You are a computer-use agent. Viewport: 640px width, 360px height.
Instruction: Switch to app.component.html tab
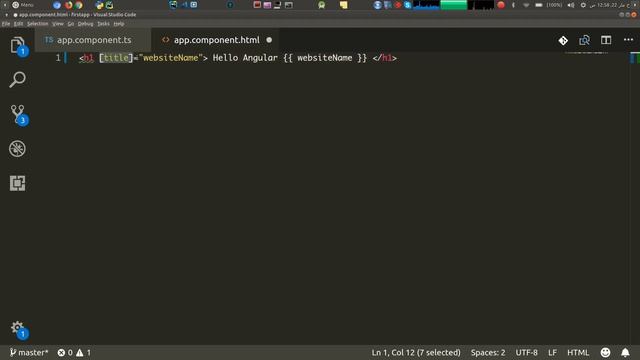[x=216, y=40]
